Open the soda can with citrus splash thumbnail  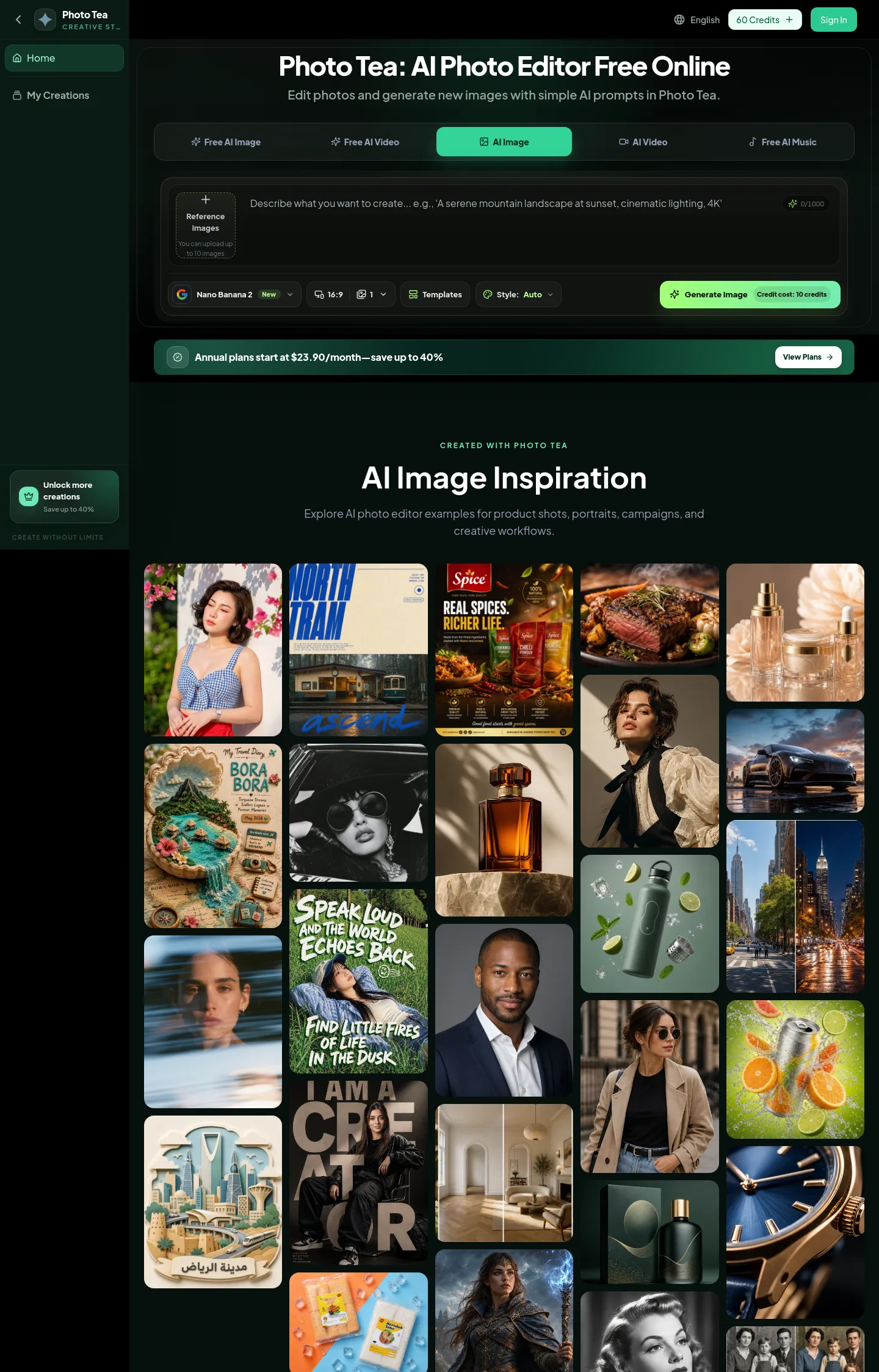[795, 1069]
